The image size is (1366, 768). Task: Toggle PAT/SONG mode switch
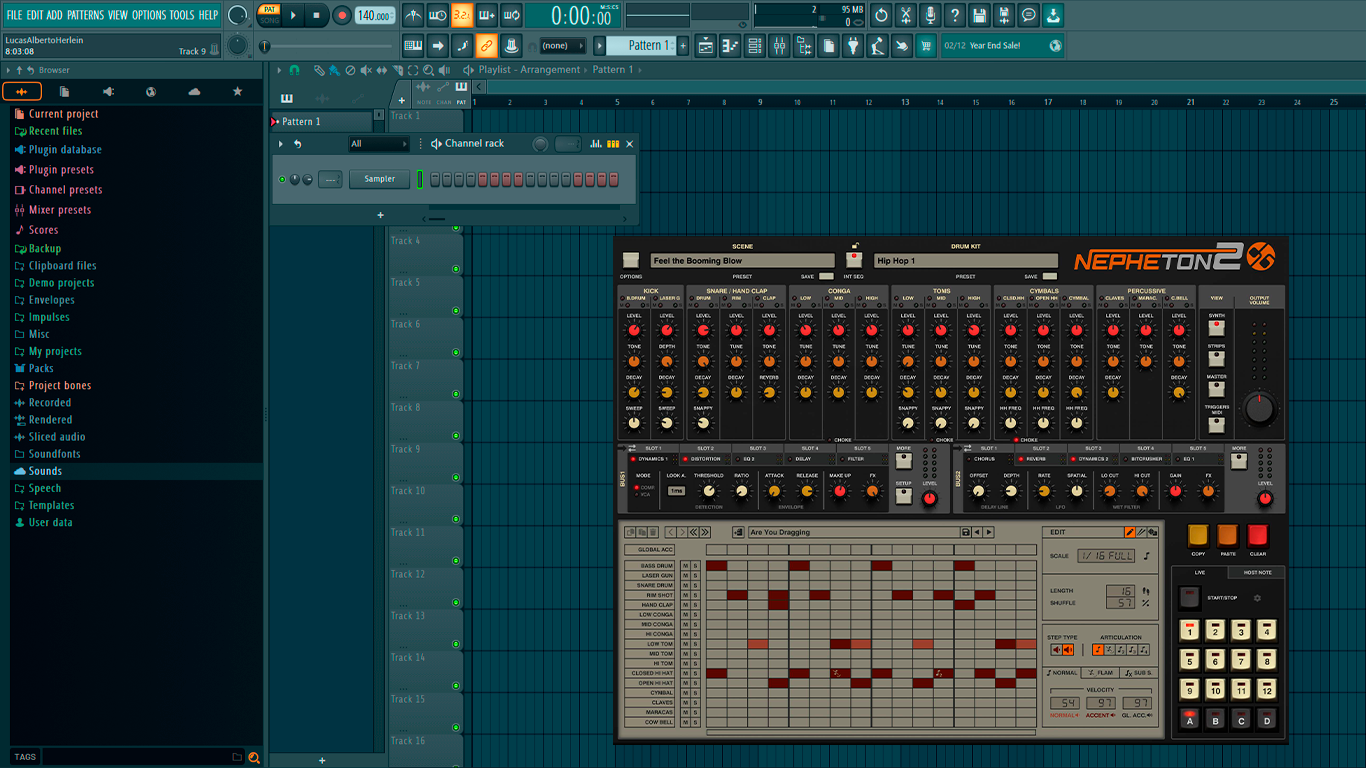coord(269,15)
